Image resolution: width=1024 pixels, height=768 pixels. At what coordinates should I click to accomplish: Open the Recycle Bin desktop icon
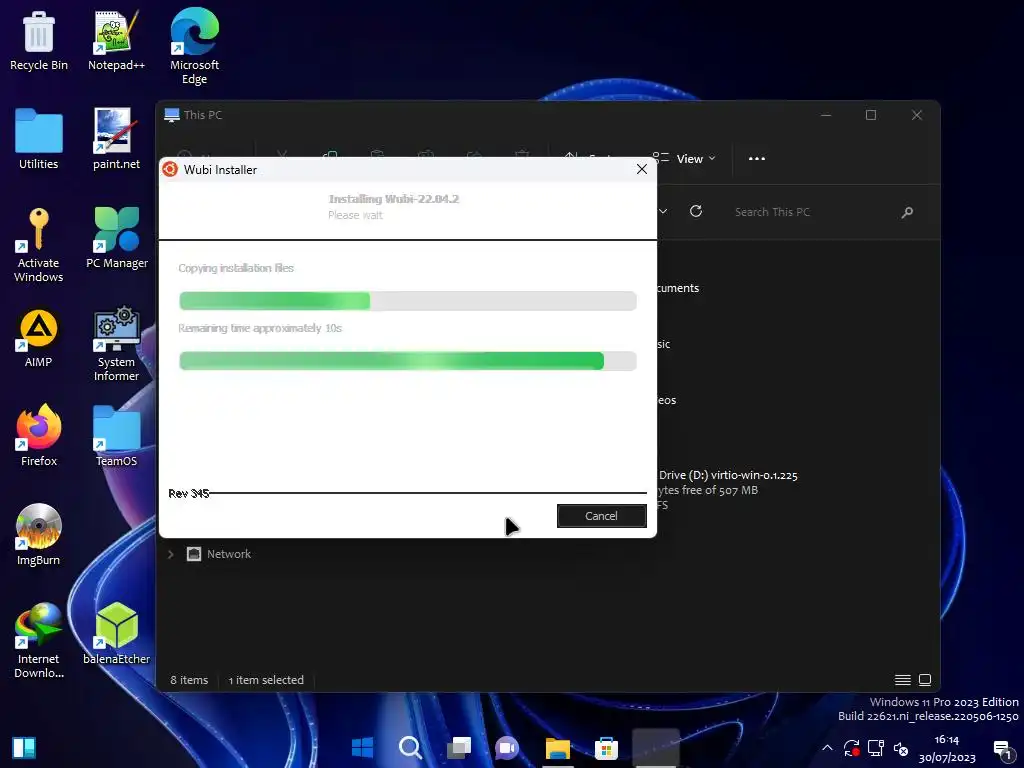(39, 40)
